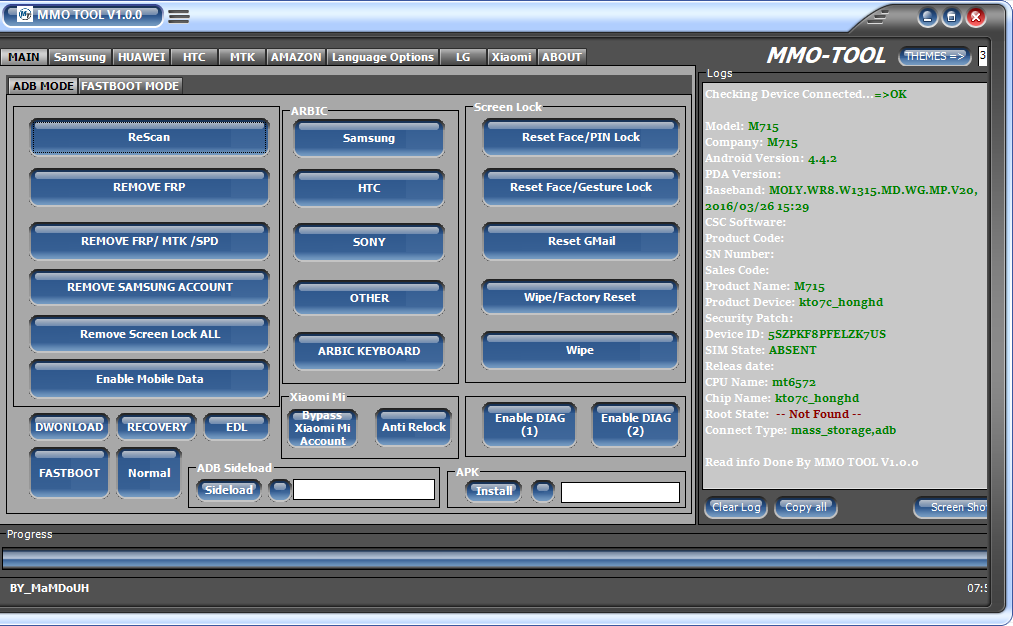This screenshot has width=1013, height=626.
Task: Click the ReScan button
Action: [149, 137]
